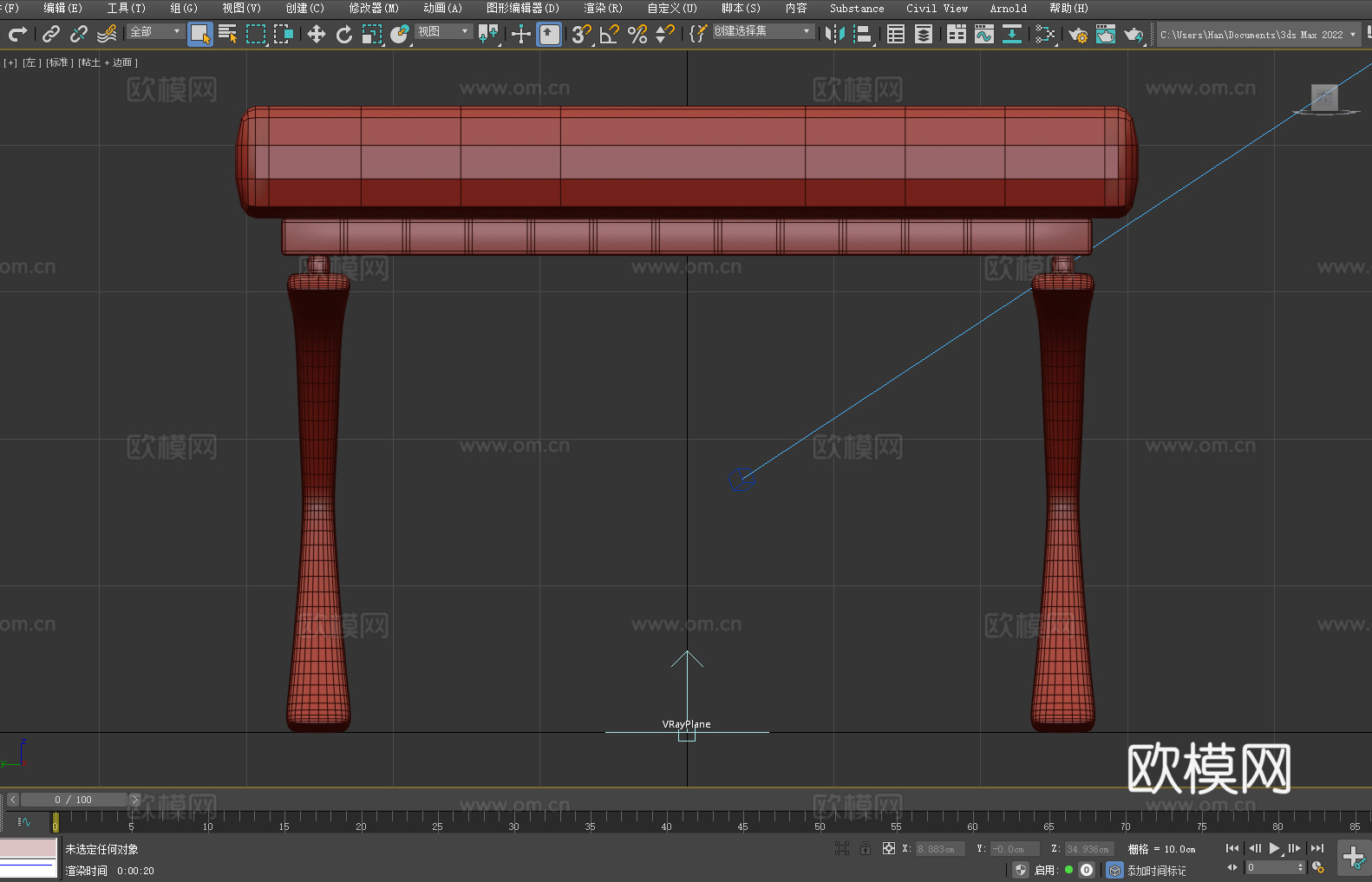Open the 修改器(M) menu
This screenshot has width=1372, height=882.
pos(374,8)
